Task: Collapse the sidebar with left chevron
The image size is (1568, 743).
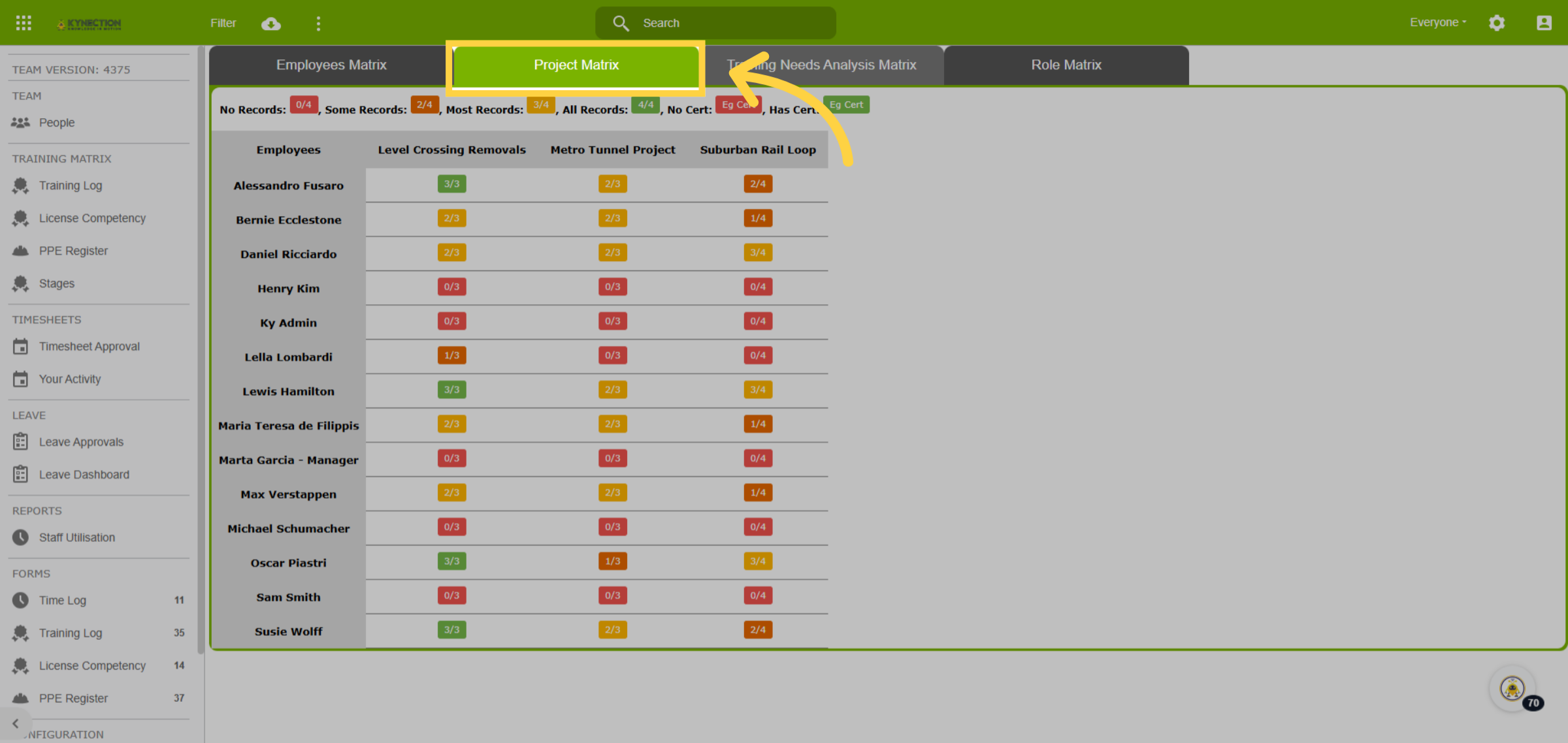Action: point(16,723)
